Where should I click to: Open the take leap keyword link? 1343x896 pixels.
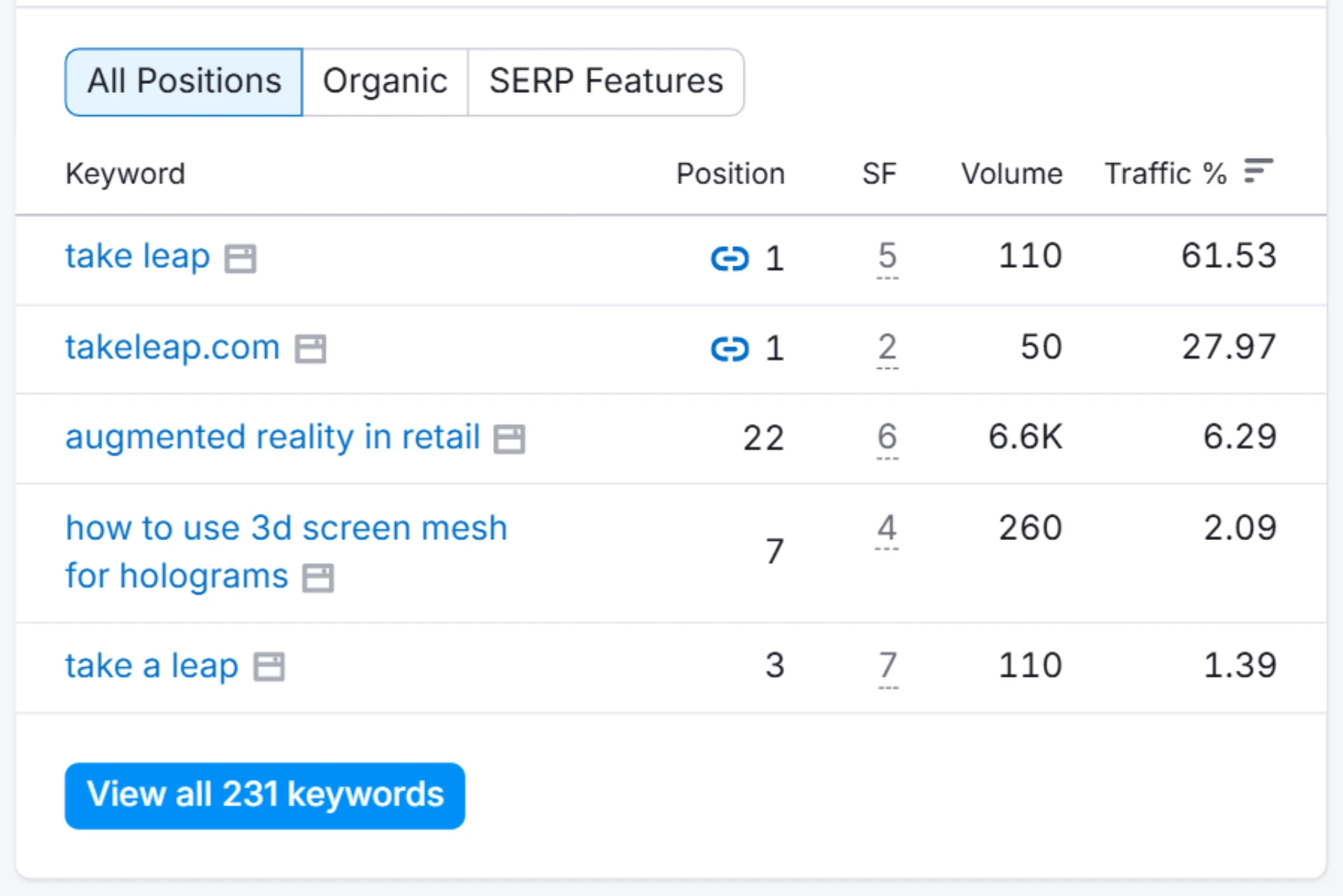tap(138, 256)
